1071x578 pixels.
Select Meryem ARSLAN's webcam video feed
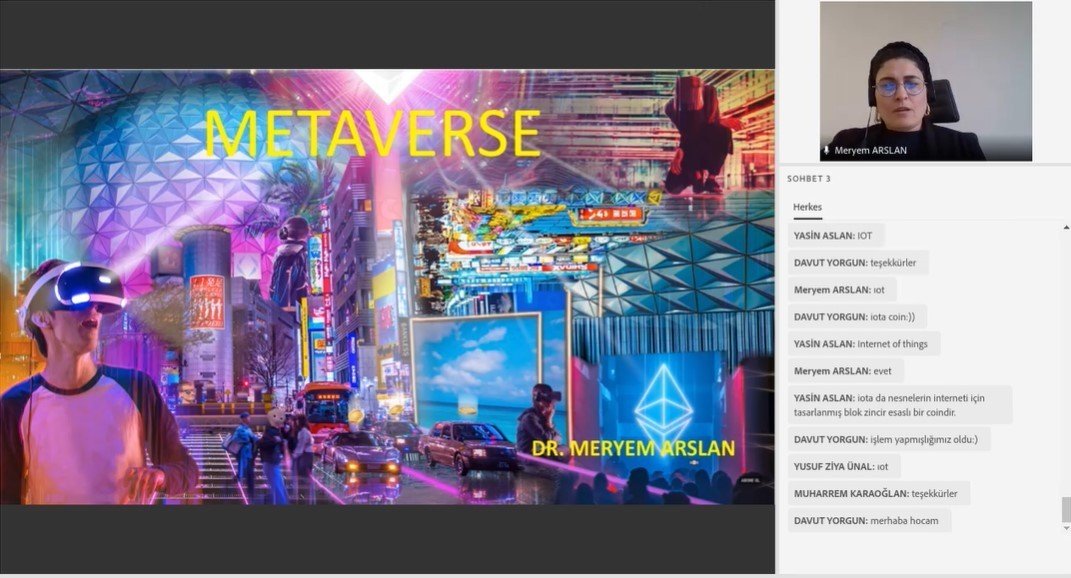(927, 80)
